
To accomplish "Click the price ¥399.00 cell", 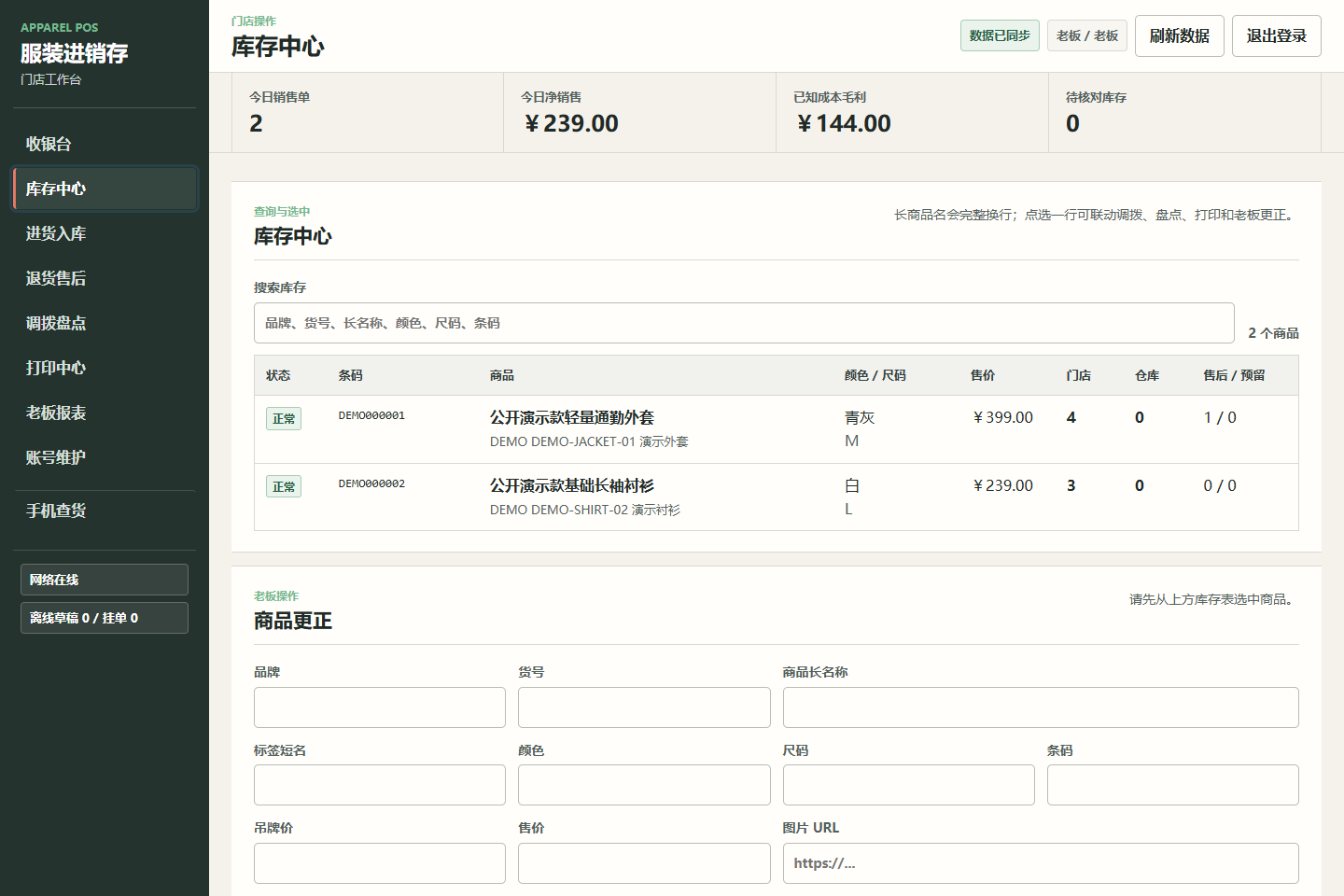I will coord(1002,417).
